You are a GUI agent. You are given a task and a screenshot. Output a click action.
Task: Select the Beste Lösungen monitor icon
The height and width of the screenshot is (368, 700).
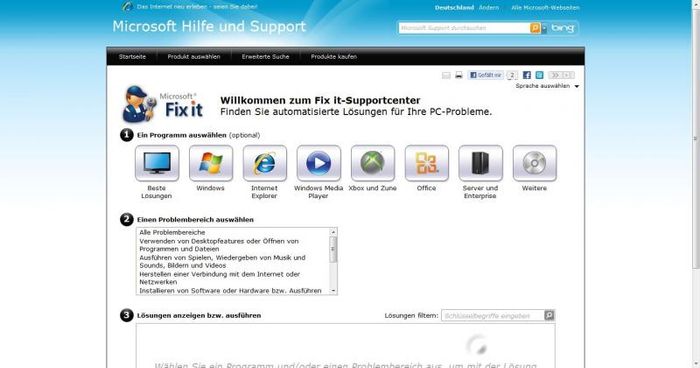(157, 163)
